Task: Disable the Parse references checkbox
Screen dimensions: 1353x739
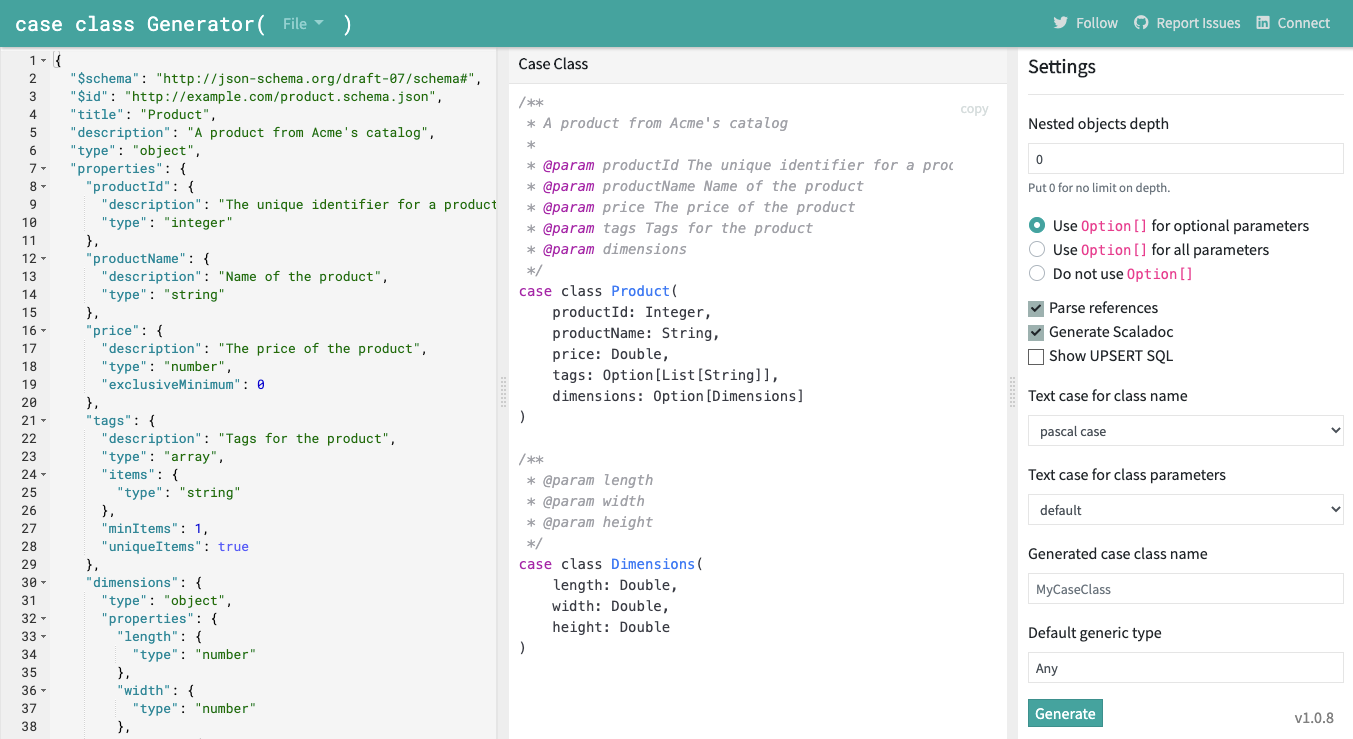Action: tap(1036, 308)
